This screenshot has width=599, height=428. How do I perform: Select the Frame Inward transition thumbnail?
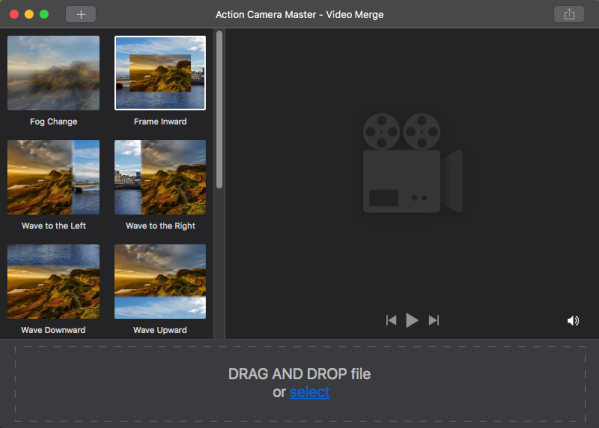pyautogui.click(x=160, y=73)
